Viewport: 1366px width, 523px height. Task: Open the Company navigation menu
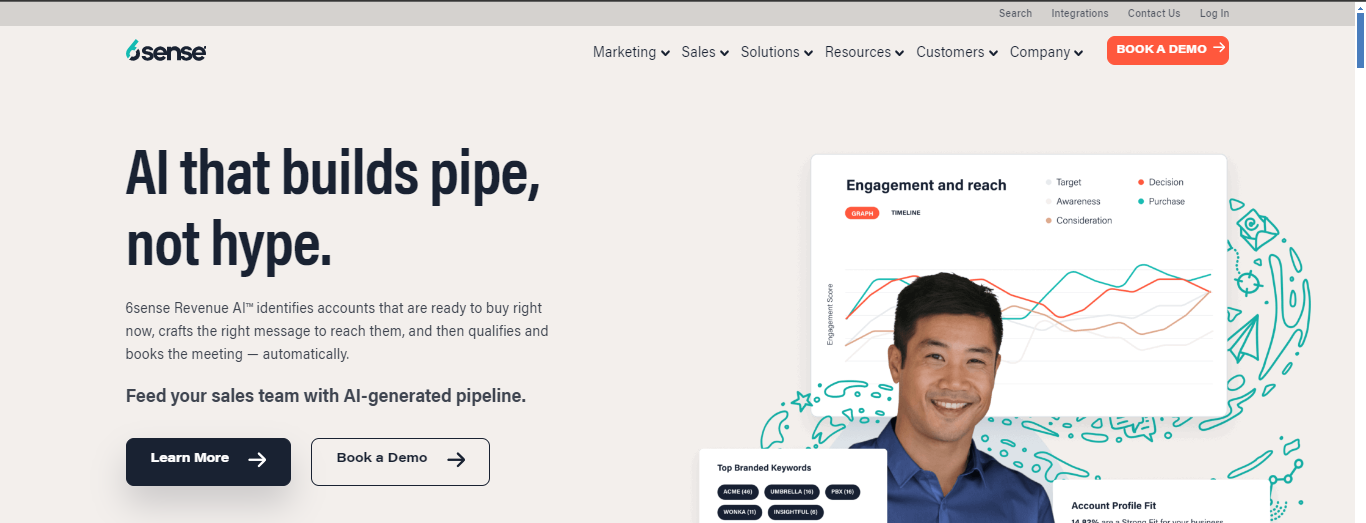pyautogui.click(x=1047, y=52)
